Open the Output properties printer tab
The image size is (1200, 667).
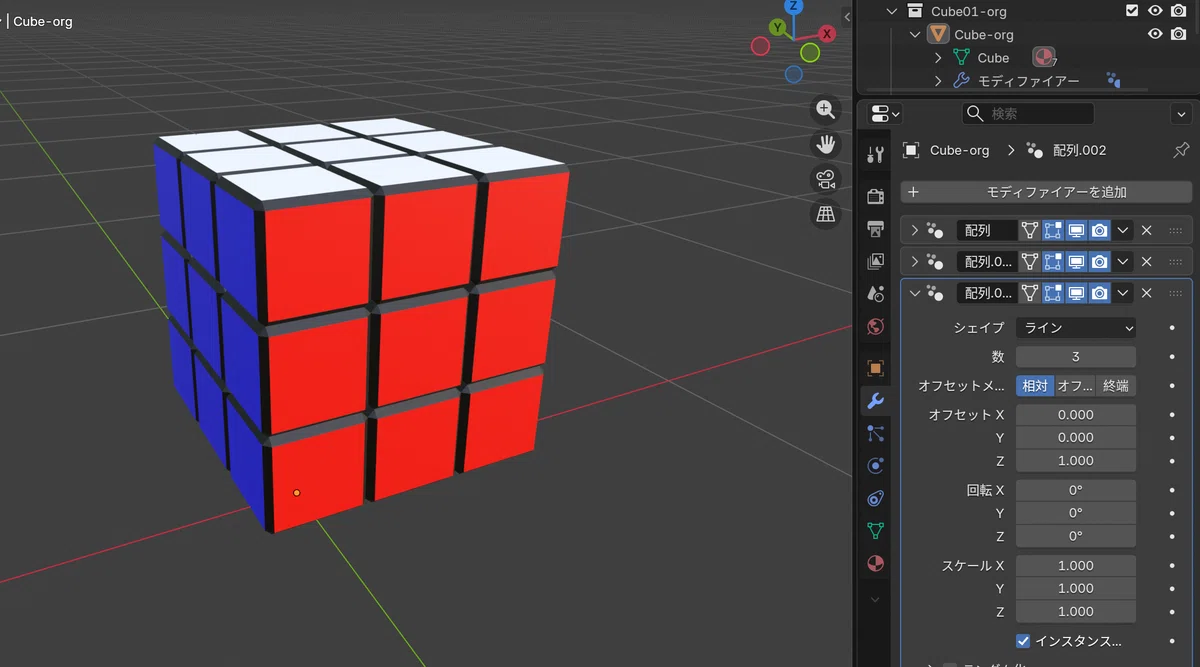(x=876, y=229)
